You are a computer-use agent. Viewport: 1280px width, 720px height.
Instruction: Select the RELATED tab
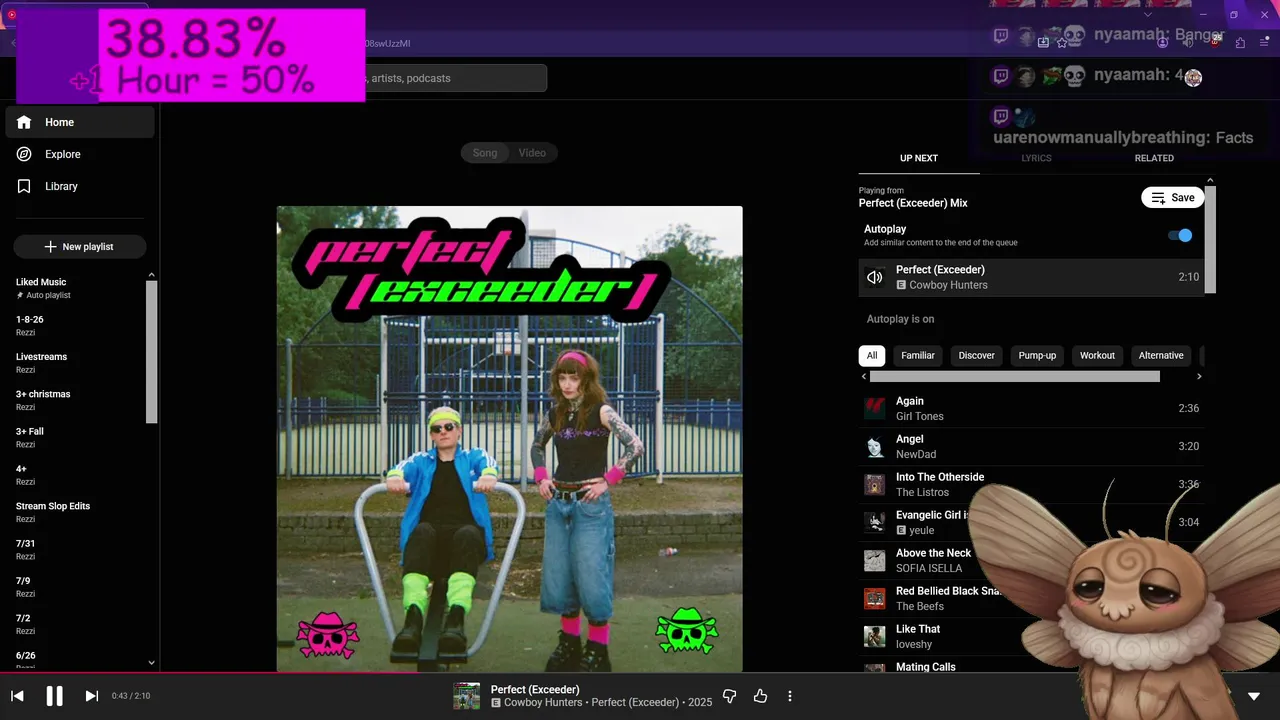click(1154, 158)
